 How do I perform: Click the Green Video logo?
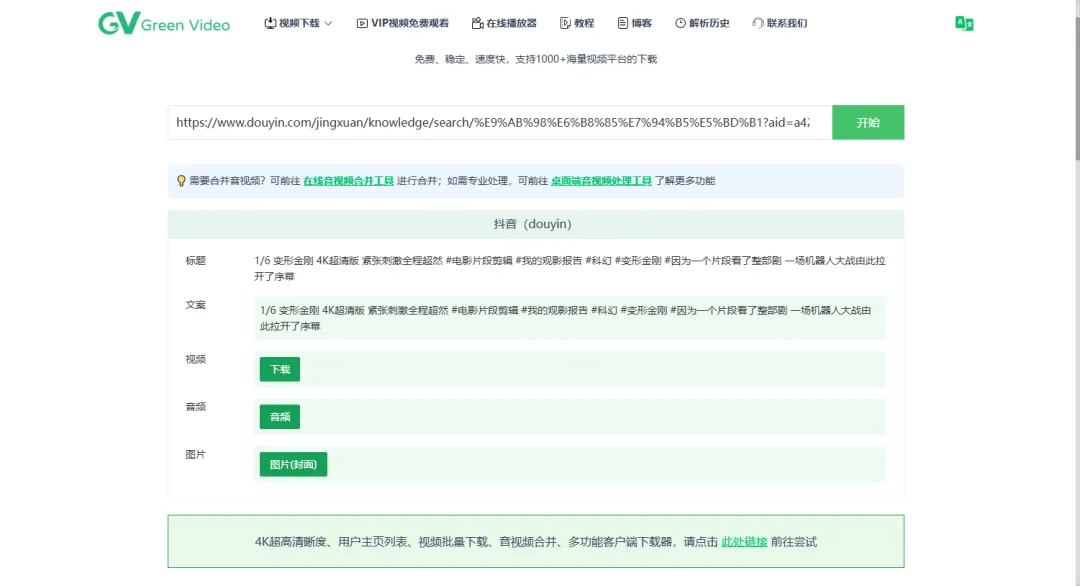click(164, 23)
